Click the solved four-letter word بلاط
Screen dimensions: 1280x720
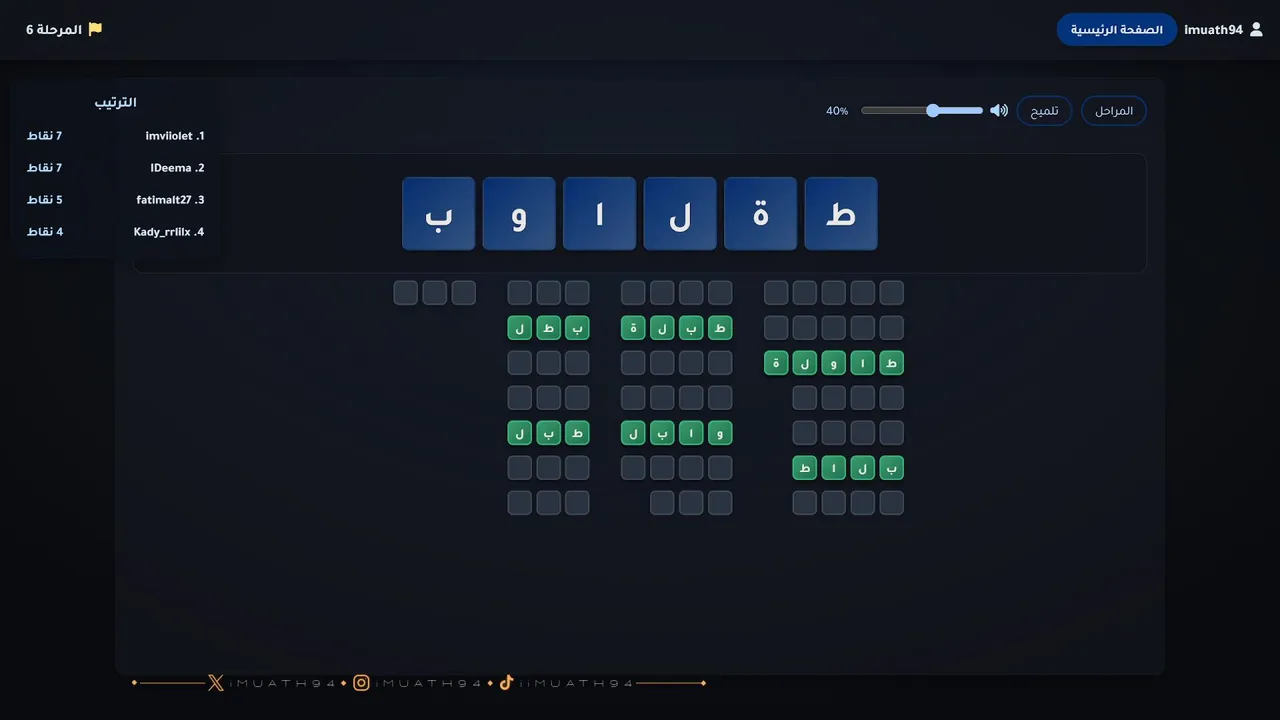pos(848,468)
